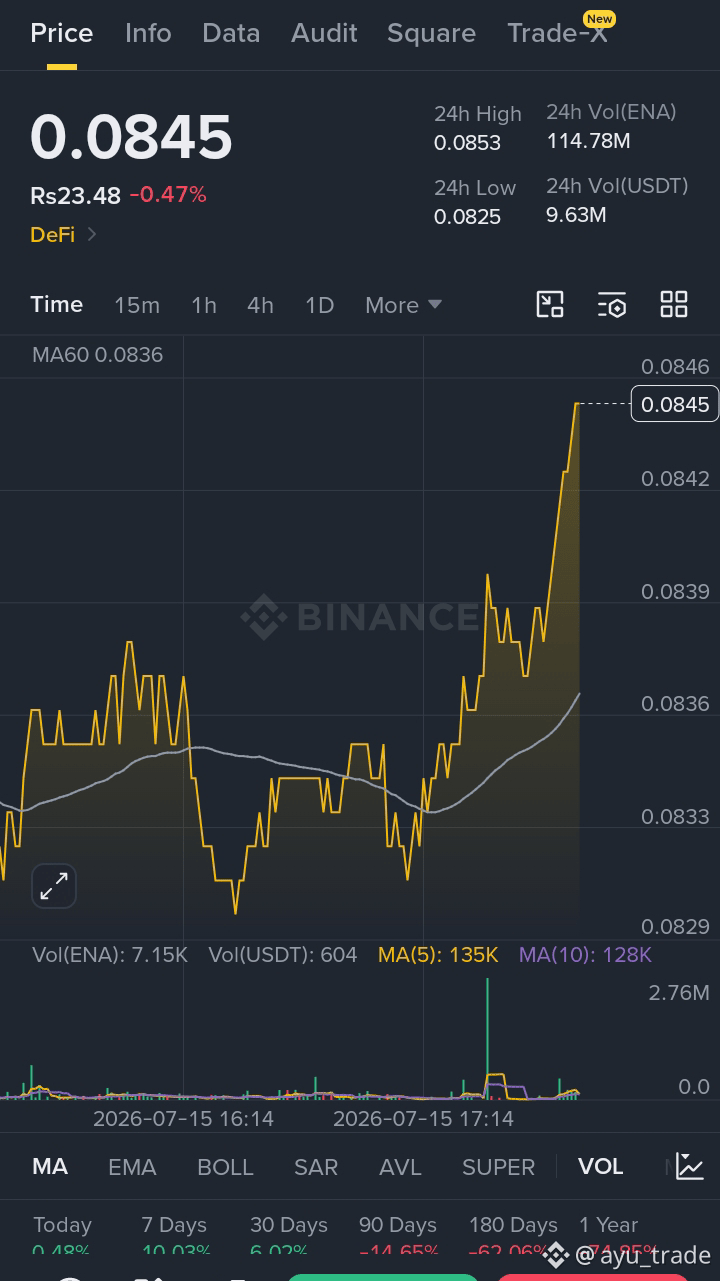Tap the Today performance label
Image resolution: width=720 pixels, height=1281 pixels.
point(62,1225)
